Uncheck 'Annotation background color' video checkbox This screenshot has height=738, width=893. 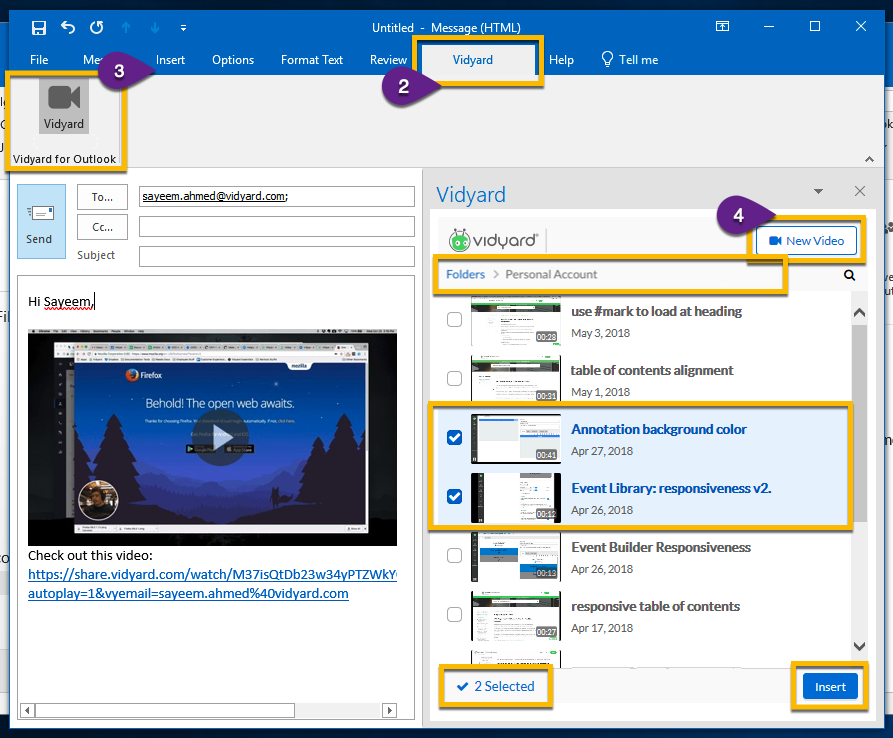[454, 437]
